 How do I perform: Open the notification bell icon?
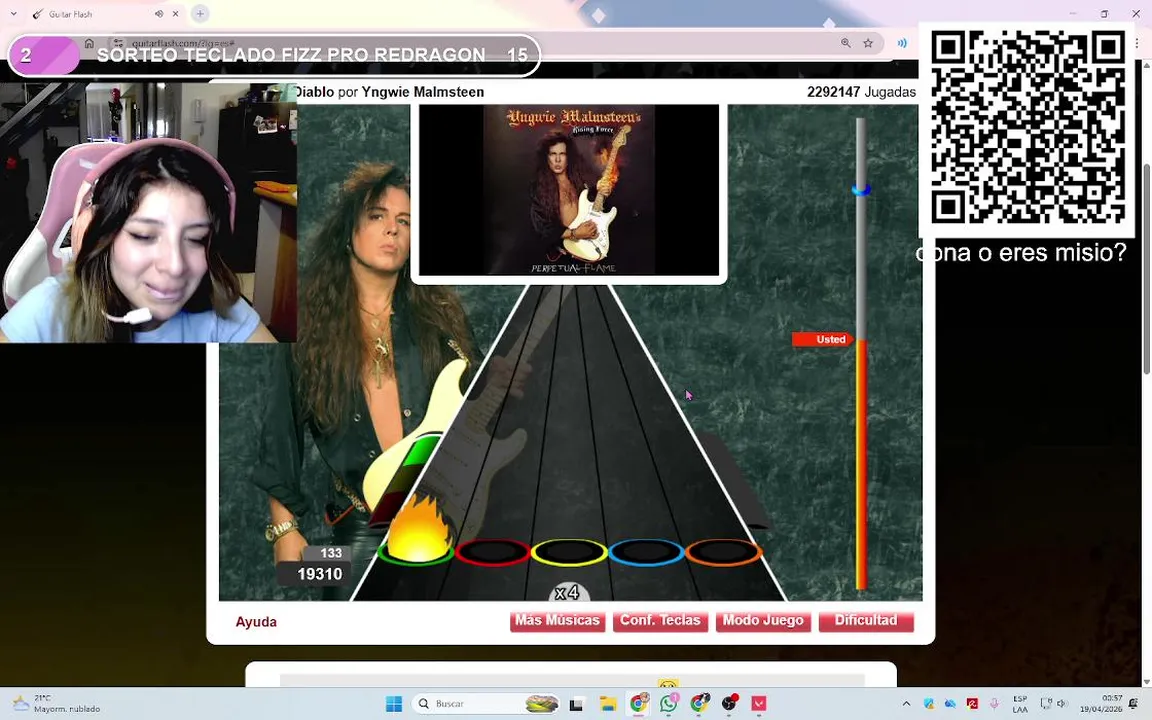(1134, 704)
